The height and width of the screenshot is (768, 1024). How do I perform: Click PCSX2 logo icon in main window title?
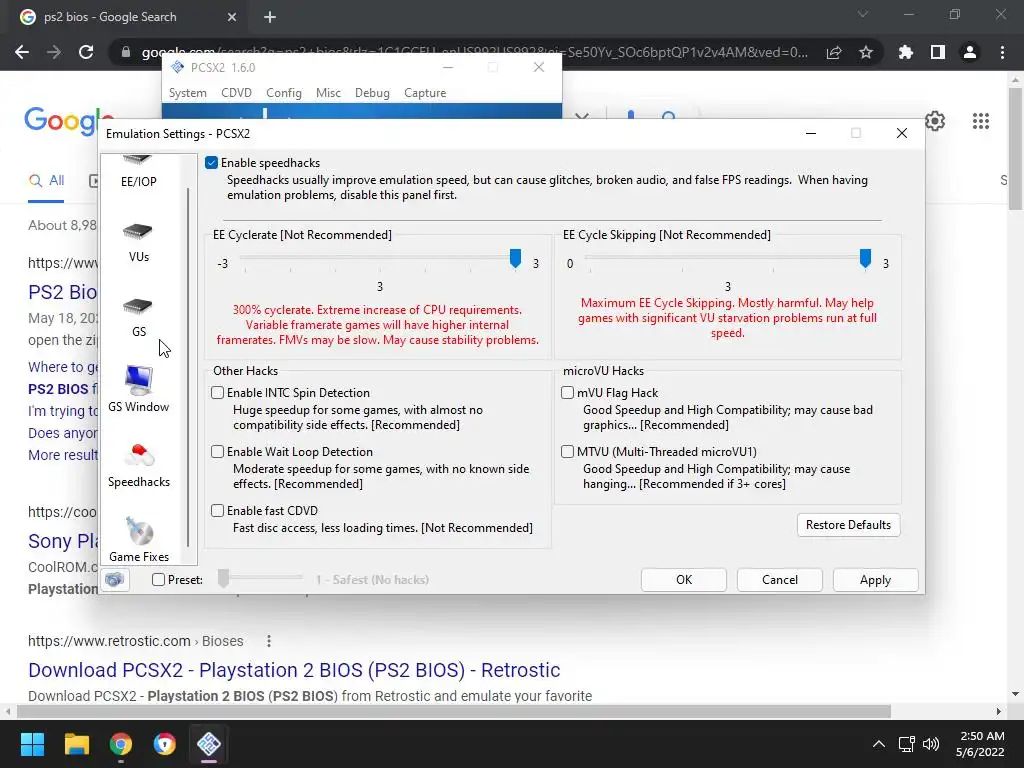point(177,67)
